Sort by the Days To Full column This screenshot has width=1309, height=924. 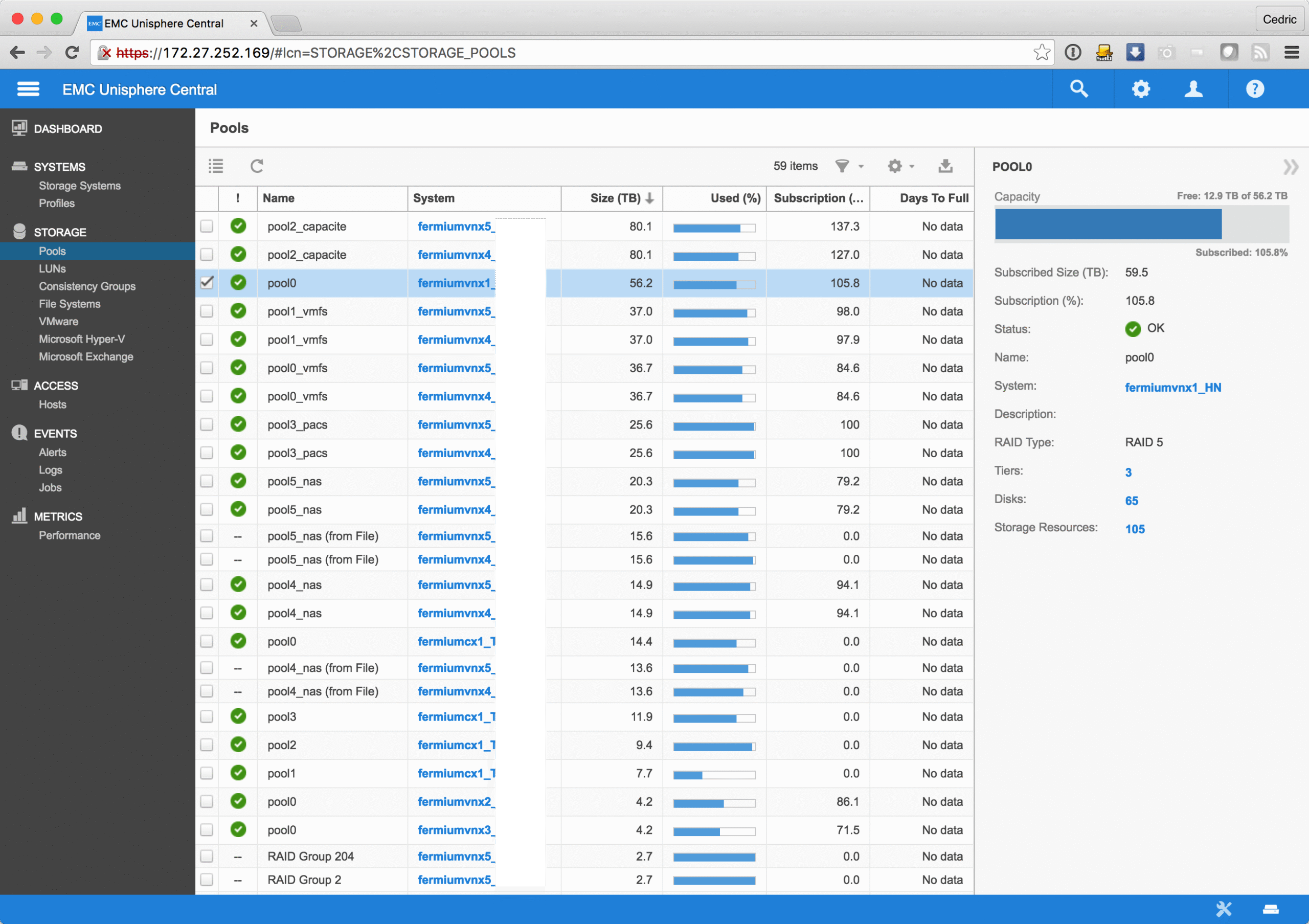(922, 198)
